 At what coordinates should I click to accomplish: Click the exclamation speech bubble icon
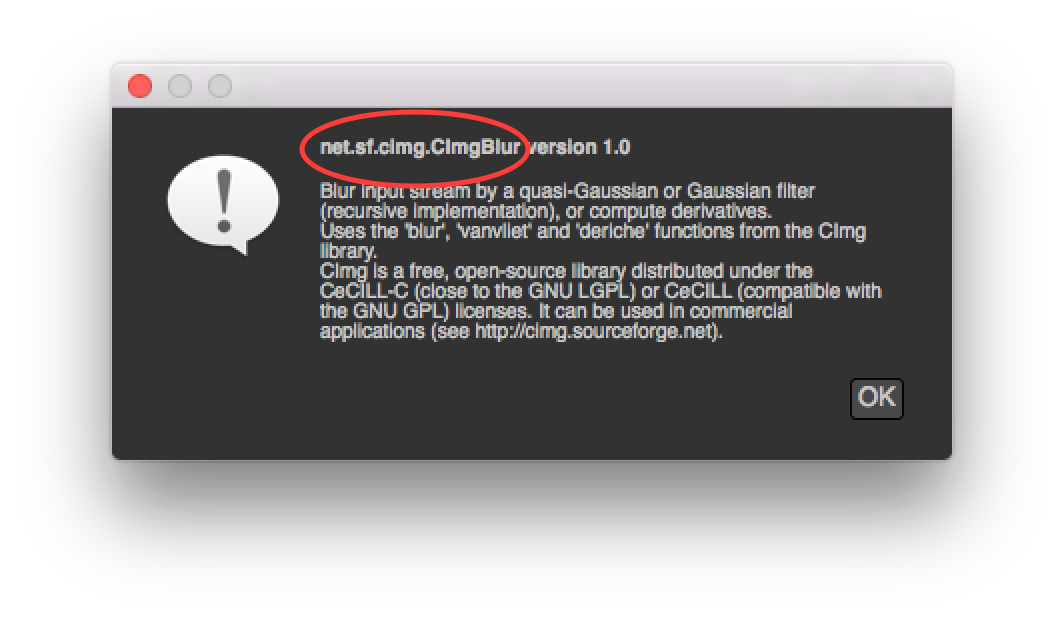(223, 204)
